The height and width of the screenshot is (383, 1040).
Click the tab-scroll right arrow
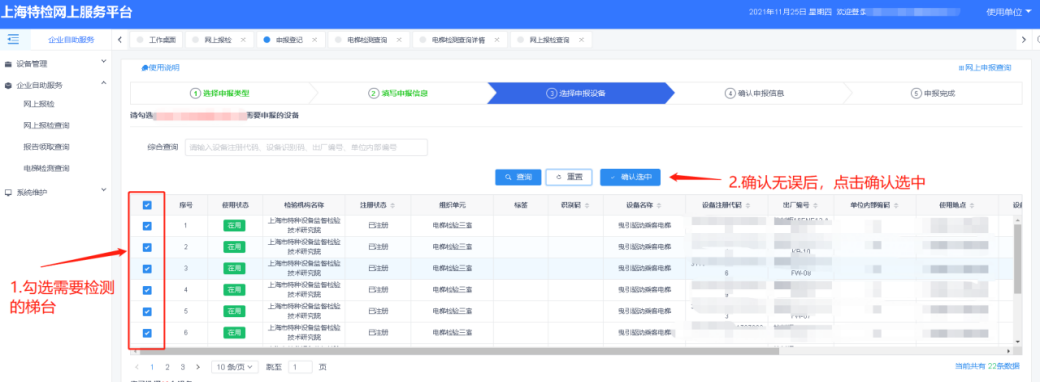tap(1024, 40)
